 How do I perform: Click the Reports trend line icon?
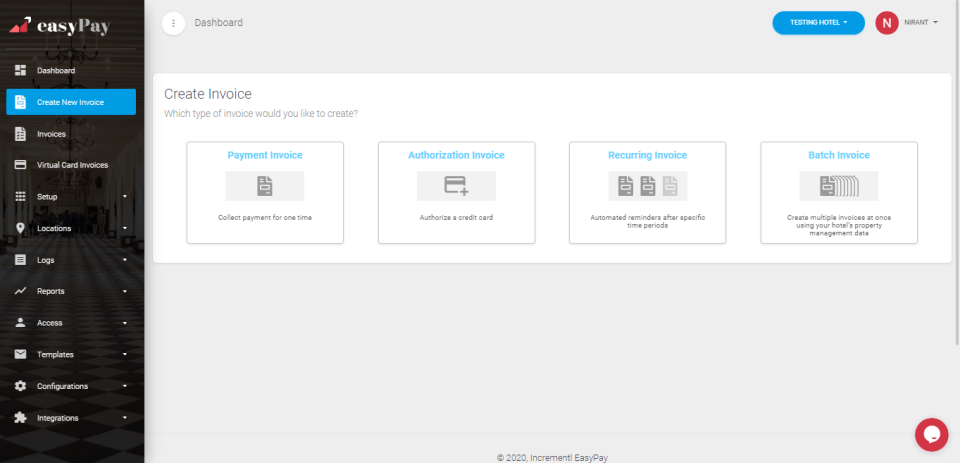point(20,291)
